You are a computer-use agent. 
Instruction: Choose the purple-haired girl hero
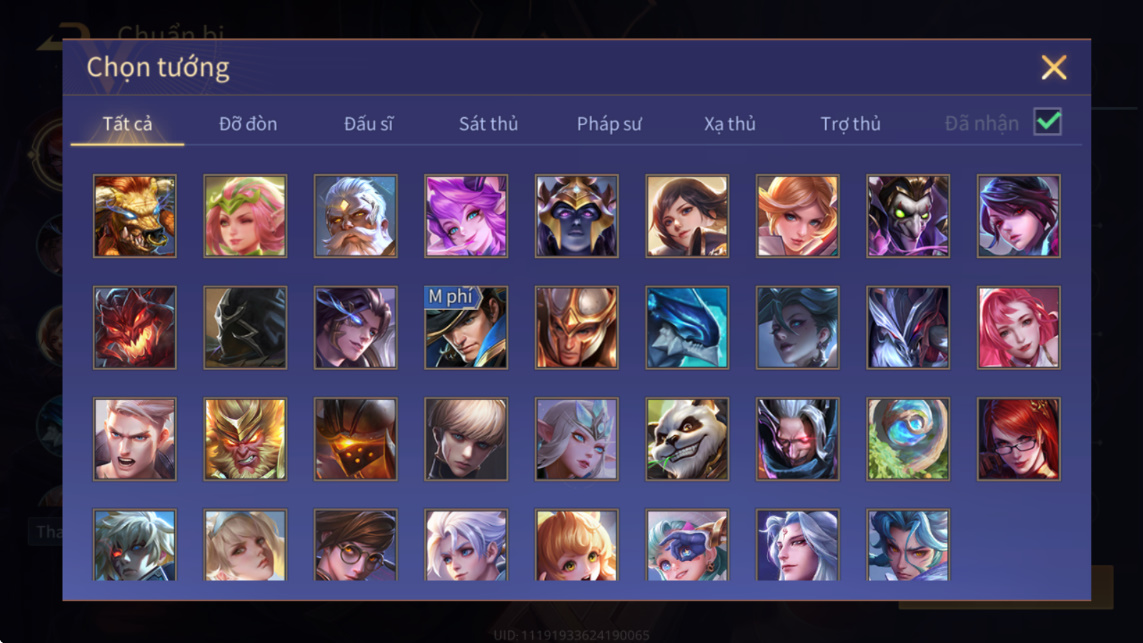(466, 216)
